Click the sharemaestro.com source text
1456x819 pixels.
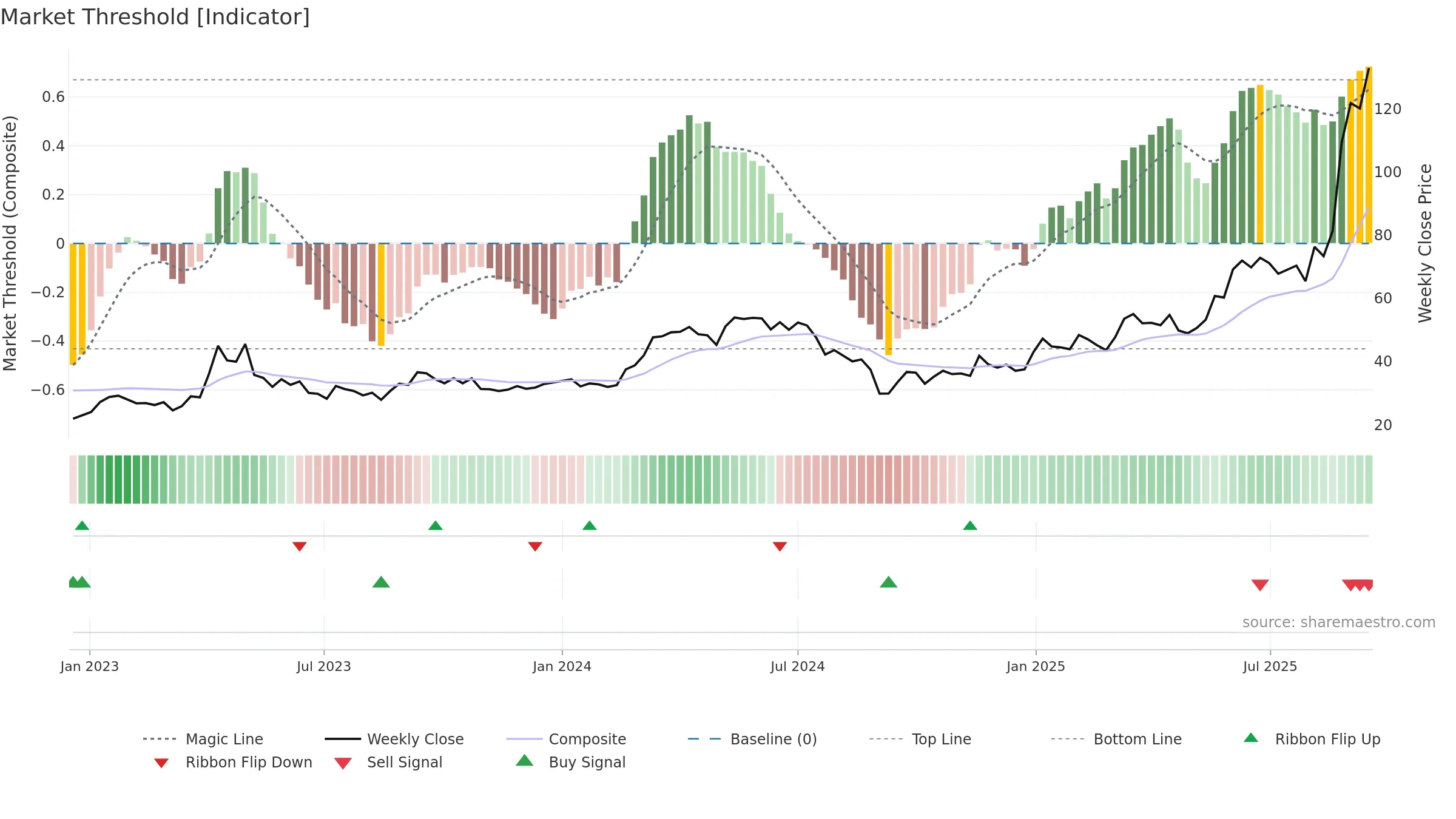[1339, 622]
